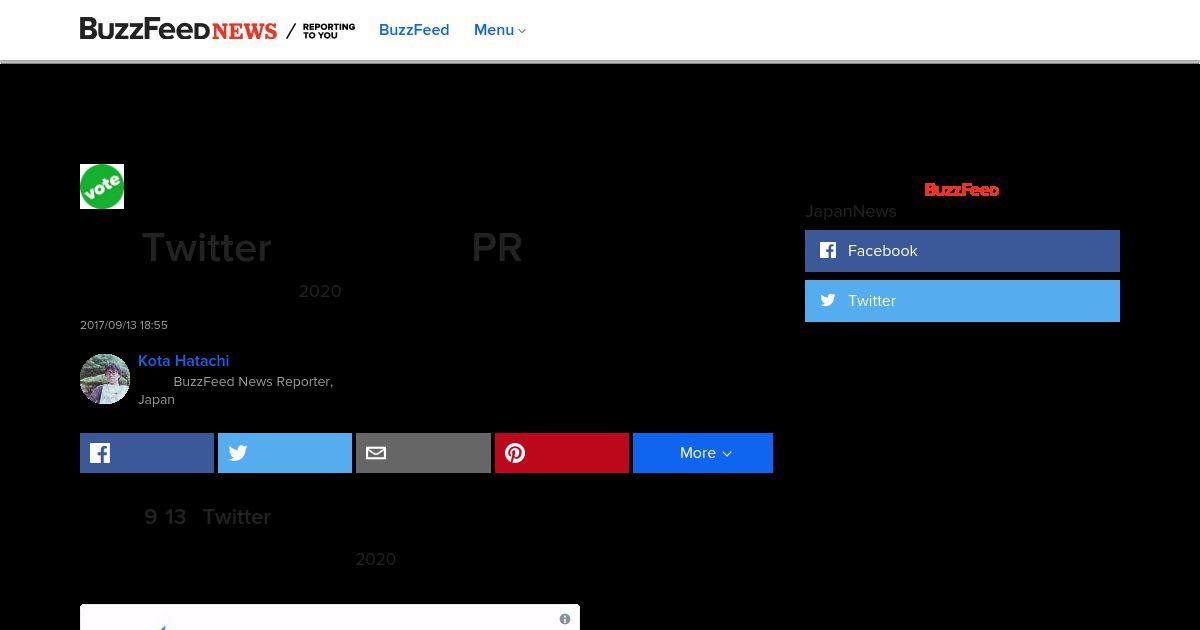The width and height of the screenshot is (1200, 630).
Task: Click the article headline containing Twitter
Action: pyautogui.click(x=332, y=247)
